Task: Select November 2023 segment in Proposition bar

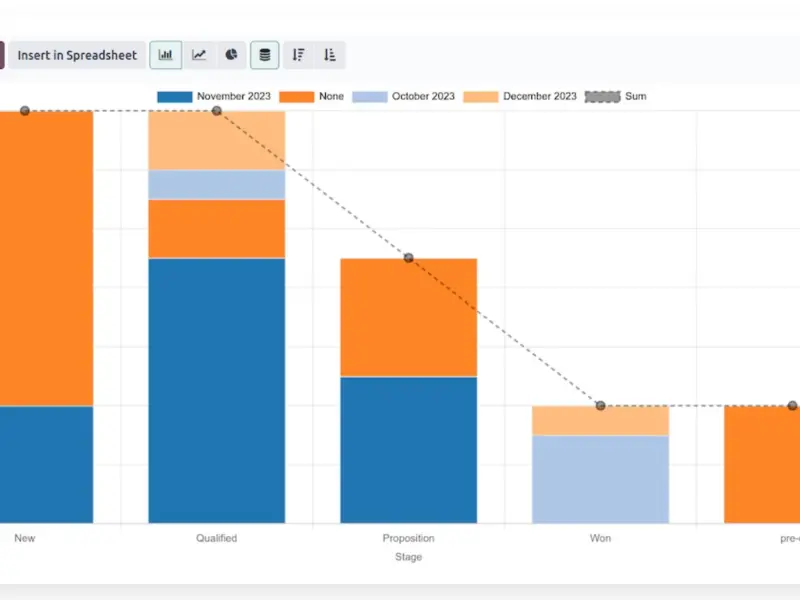Action: pos(408,450)
